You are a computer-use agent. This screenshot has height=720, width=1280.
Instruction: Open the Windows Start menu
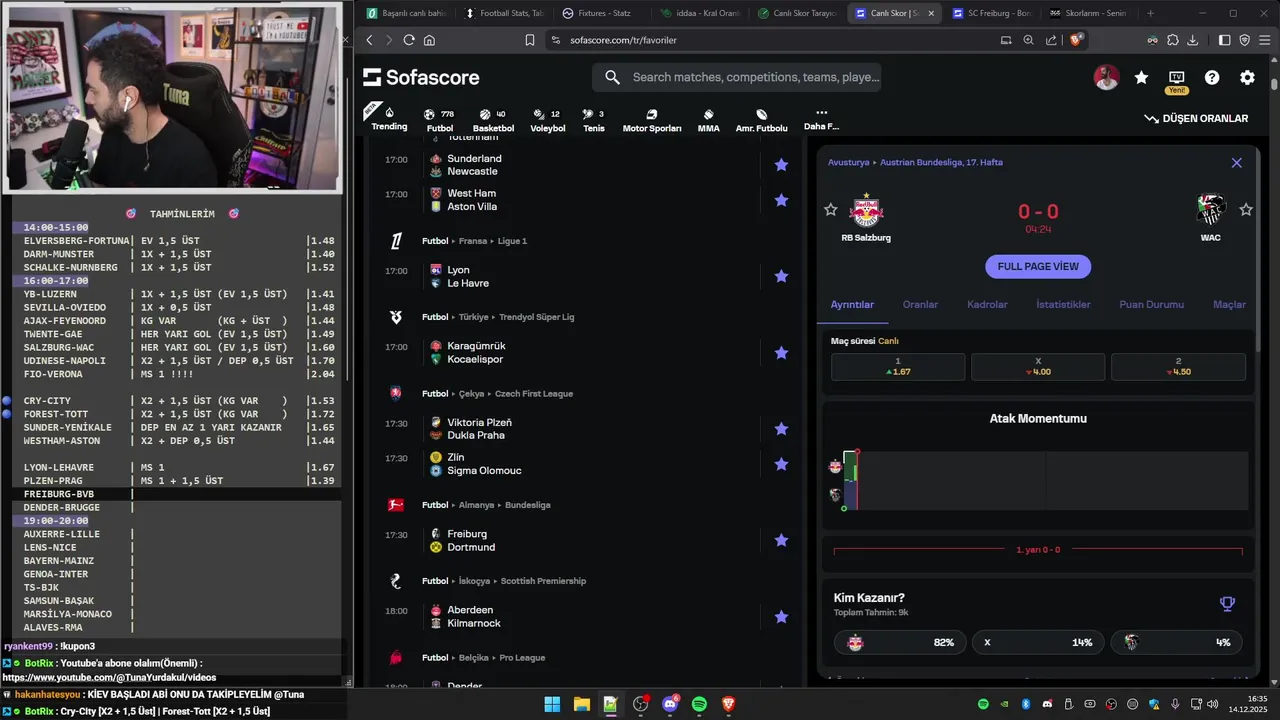552,704
